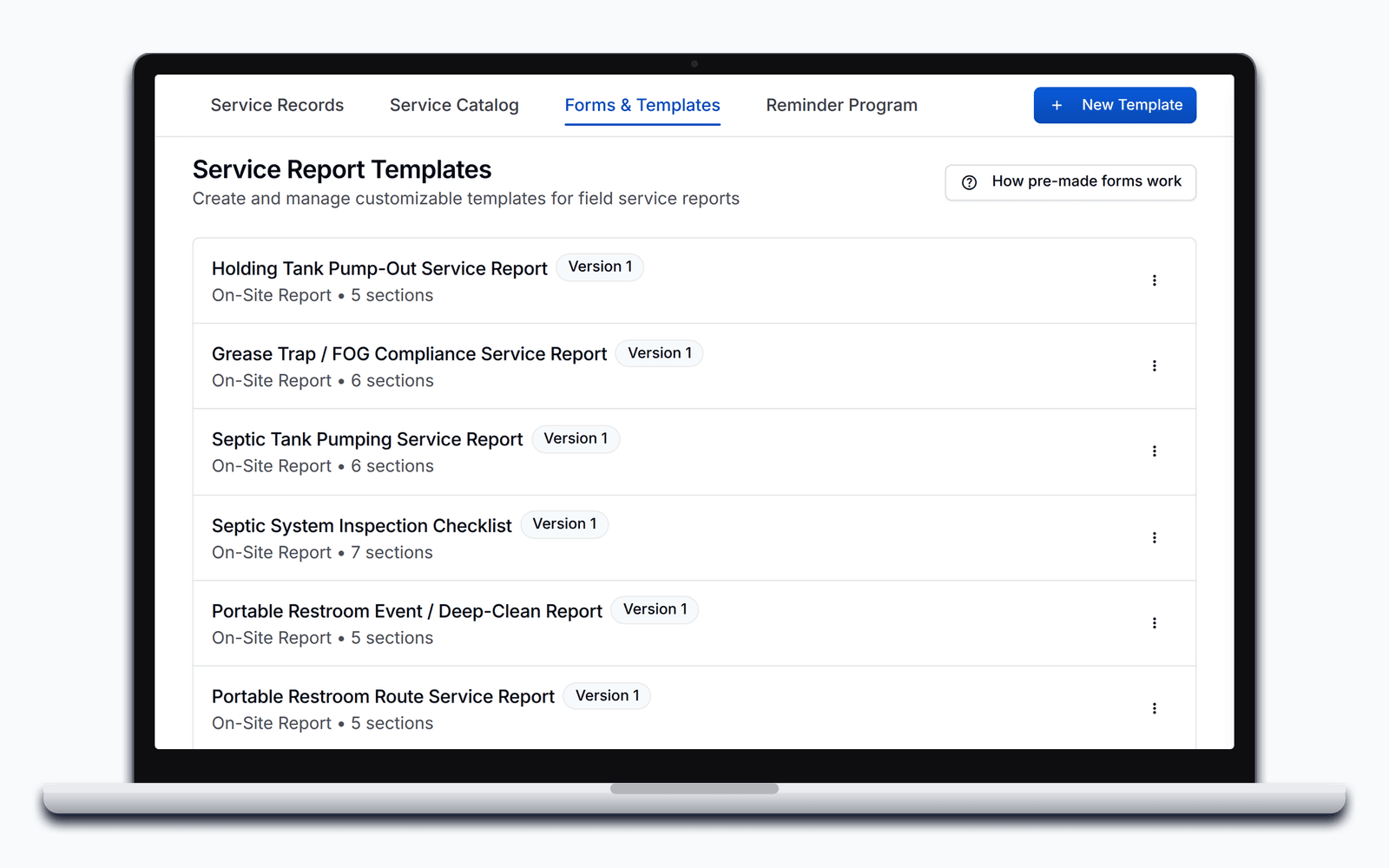This screenshot has height=868, width=1389.
Task: Click Version 1 badge on Deep-Clean Report
Action: (655, 609)
